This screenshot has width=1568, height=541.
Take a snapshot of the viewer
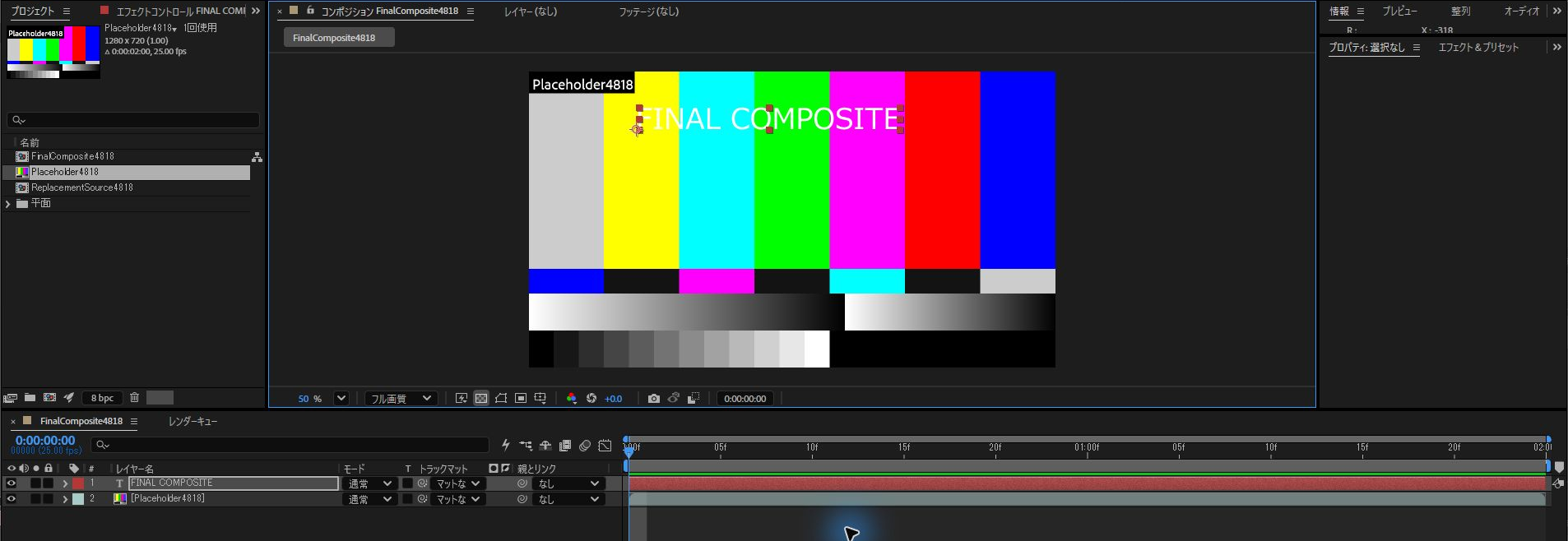pos(654,399)
